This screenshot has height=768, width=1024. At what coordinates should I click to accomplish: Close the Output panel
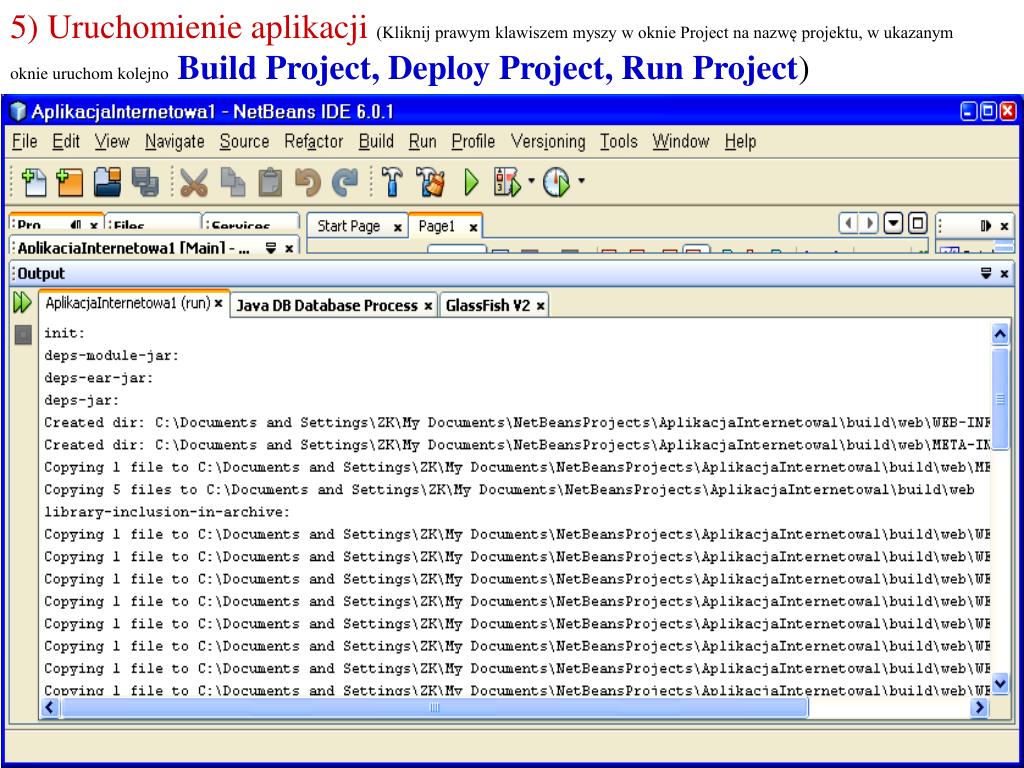[1004, 274]
